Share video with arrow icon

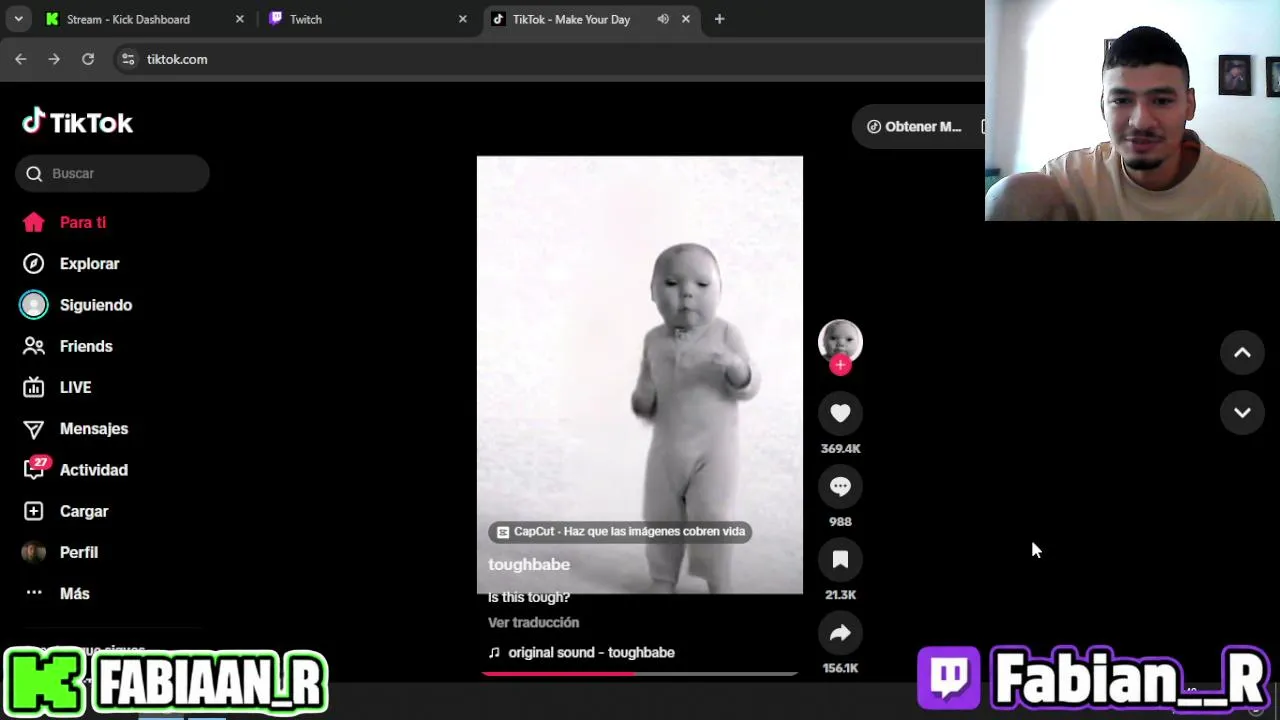point(840,632)
